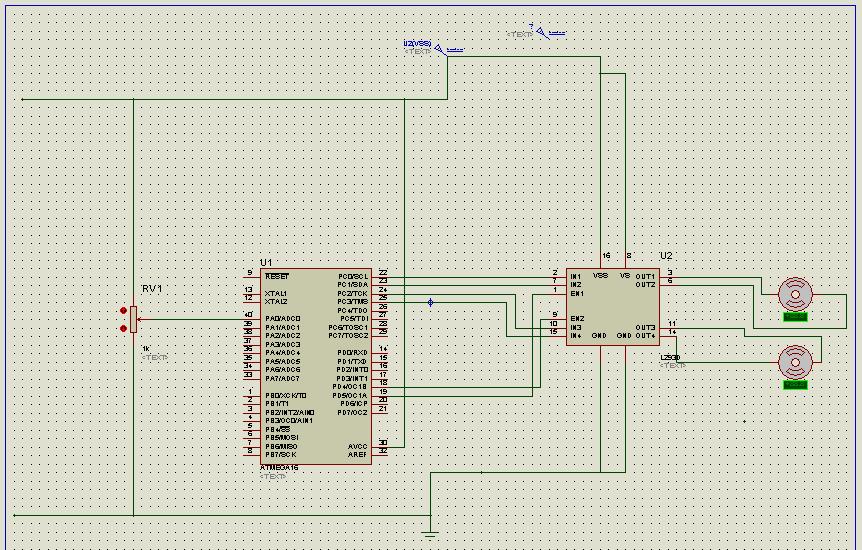Click the blue marker on PC3 wire

[431, 302]
